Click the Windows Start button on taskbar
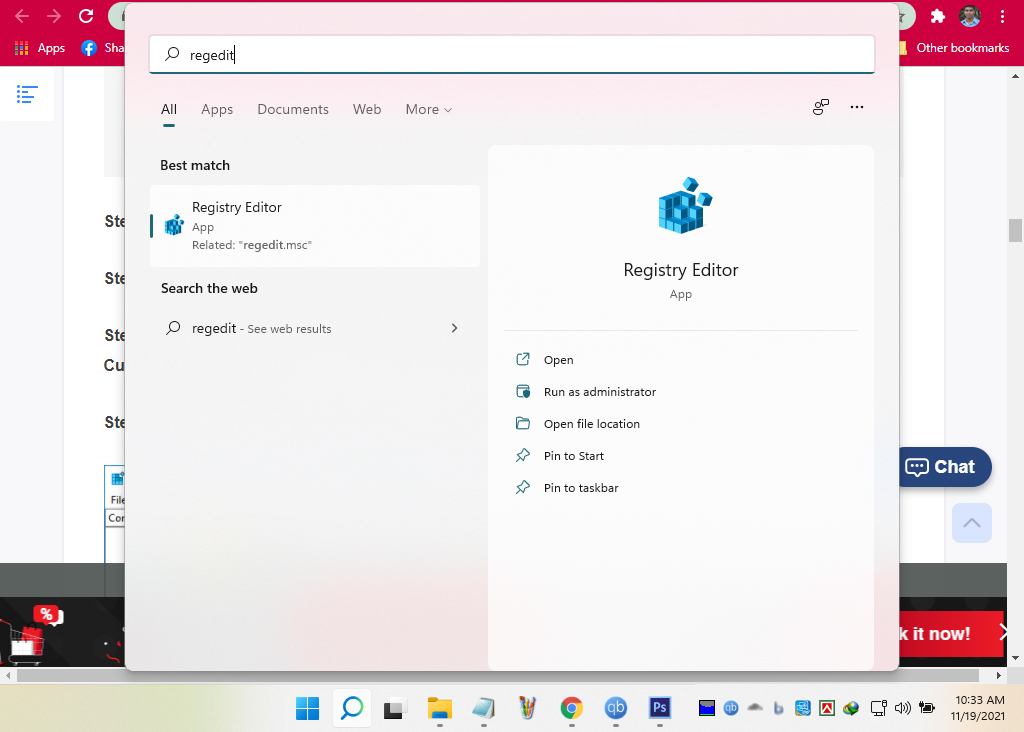 (x=307, y=708)
